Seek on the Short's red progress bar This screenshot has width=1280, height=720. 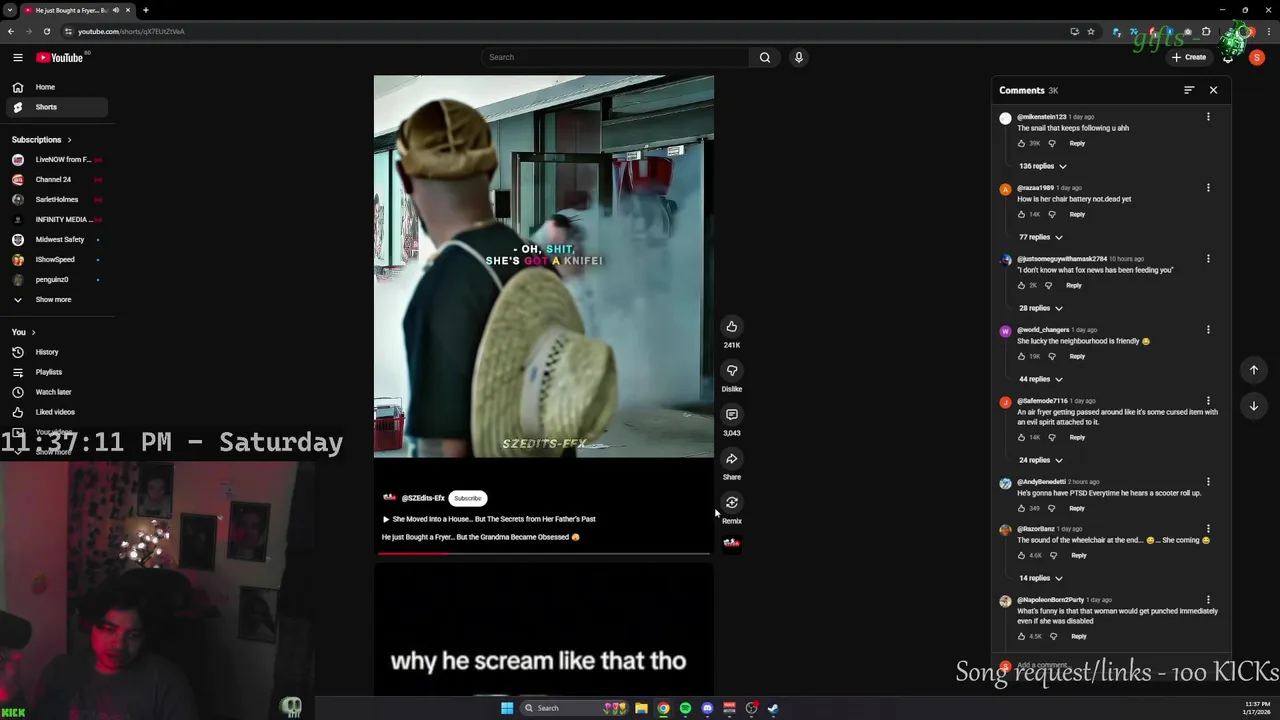544,553
